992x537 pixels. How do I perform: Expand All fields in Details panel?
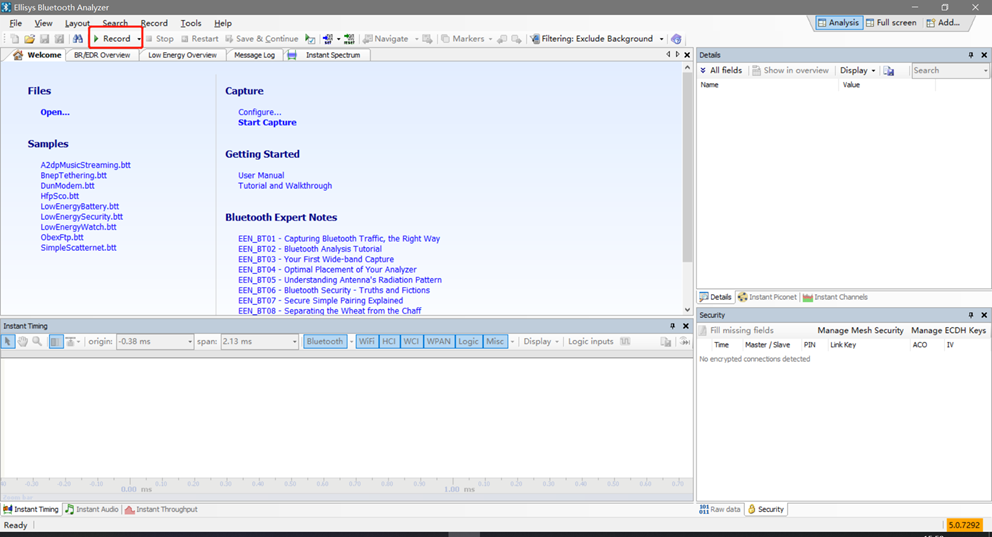721,70
